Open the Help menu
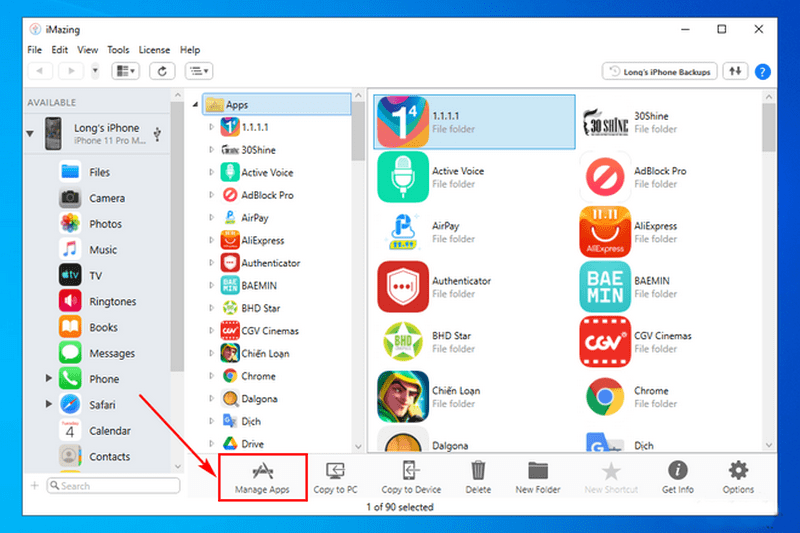Viewport: 800px width, 533px height. click(x=190, y=50)
